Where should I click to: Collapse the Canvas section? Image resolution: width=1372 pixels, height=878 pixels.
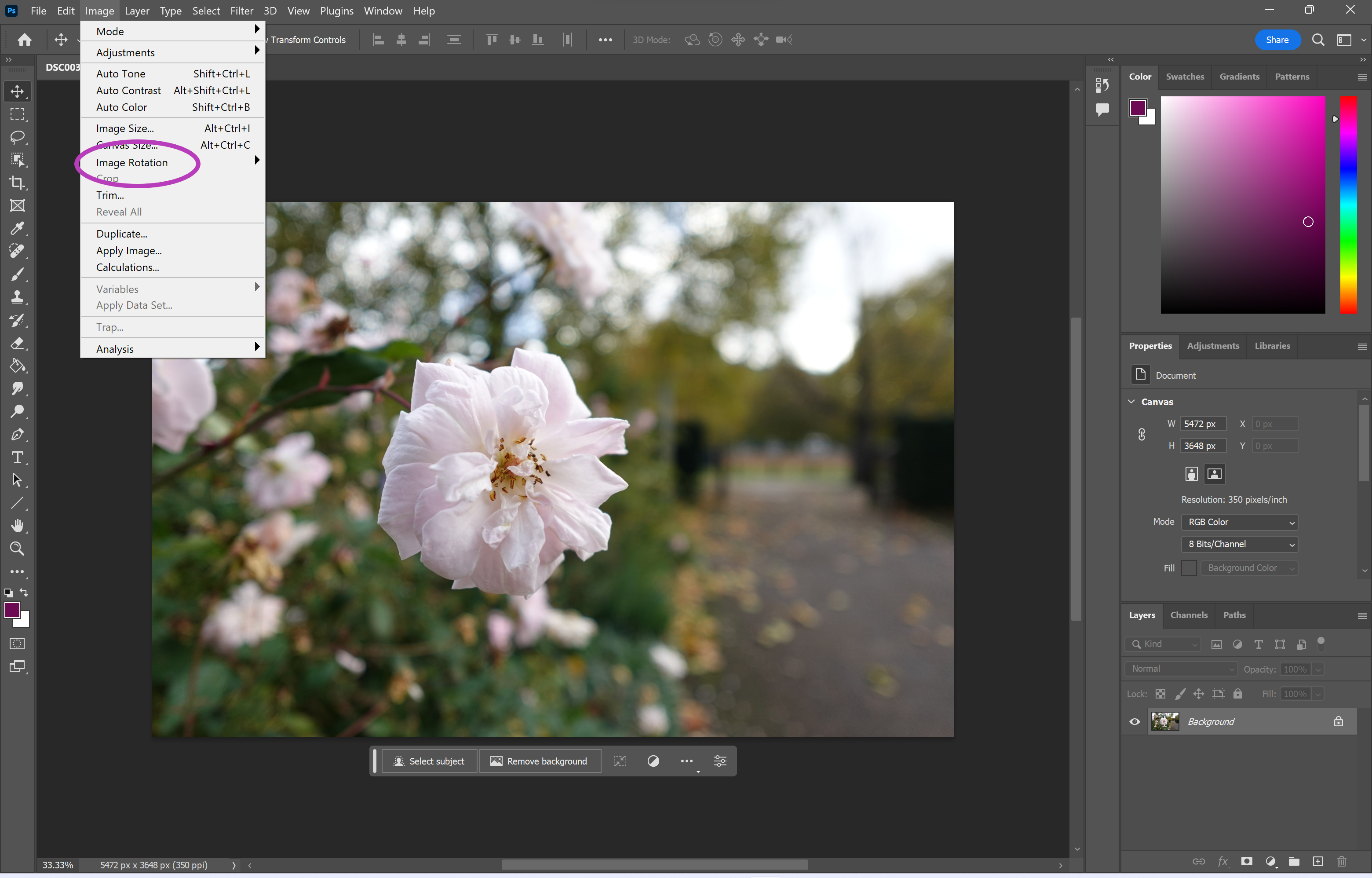click(1131, 401)
